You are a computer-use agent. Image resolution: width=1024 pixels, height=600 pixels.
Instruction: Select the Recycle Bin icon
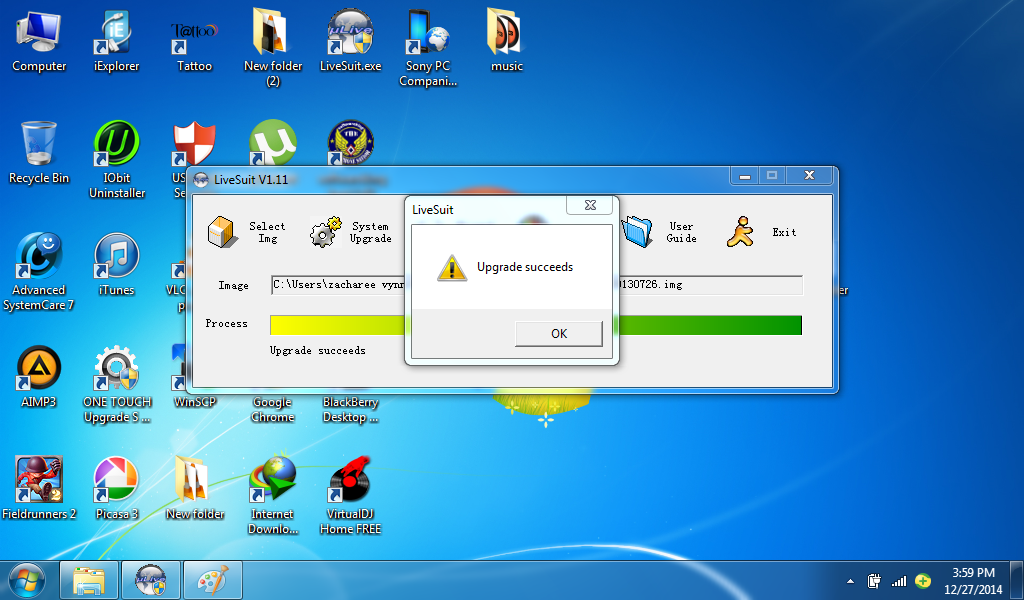tap(39, 146)
